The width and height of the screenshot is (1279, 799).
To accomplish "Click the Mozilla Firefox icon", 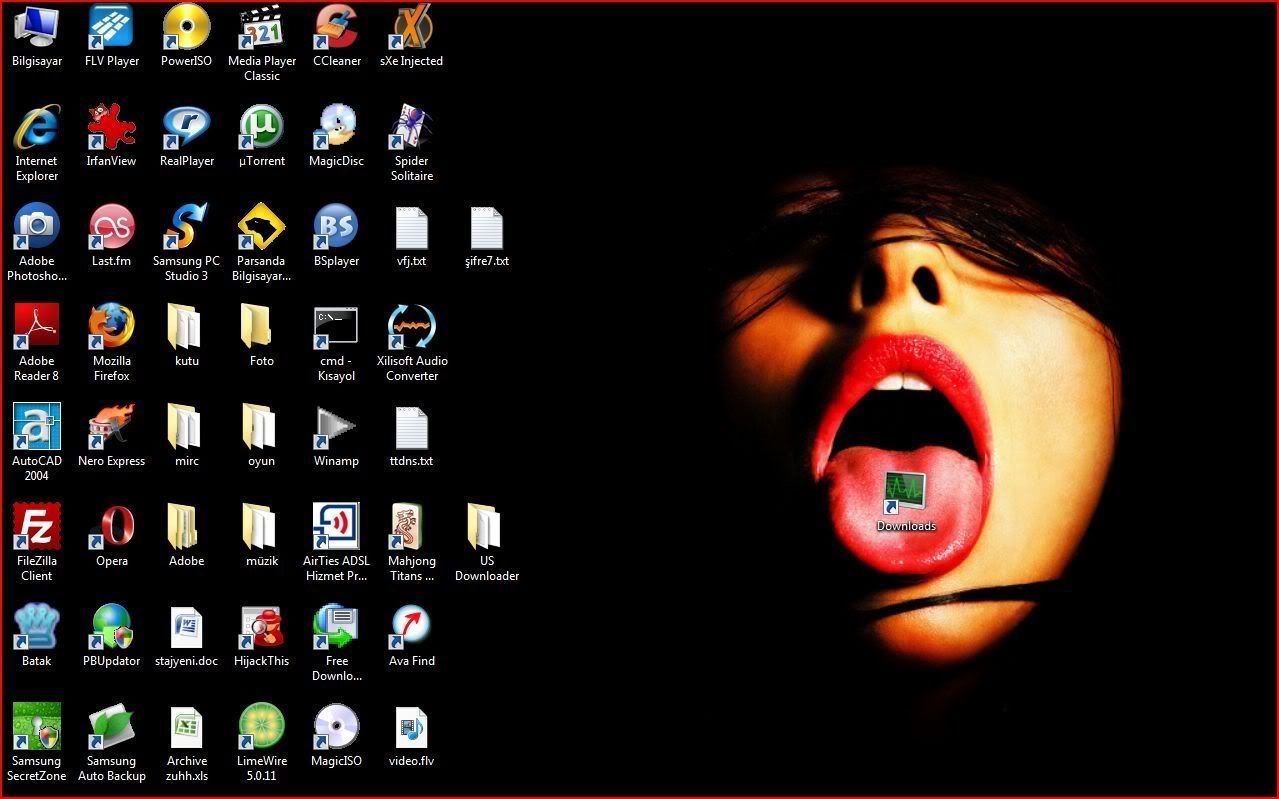I will [111, 328].
